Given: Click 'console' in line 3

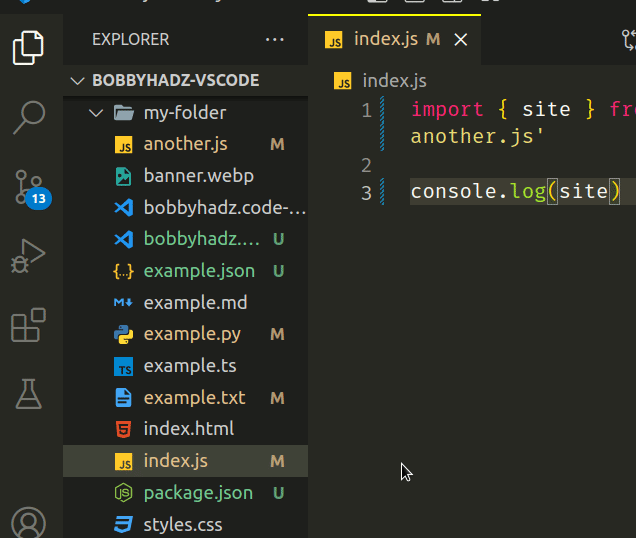Looking at the screenshot, I should pos(453,191).
